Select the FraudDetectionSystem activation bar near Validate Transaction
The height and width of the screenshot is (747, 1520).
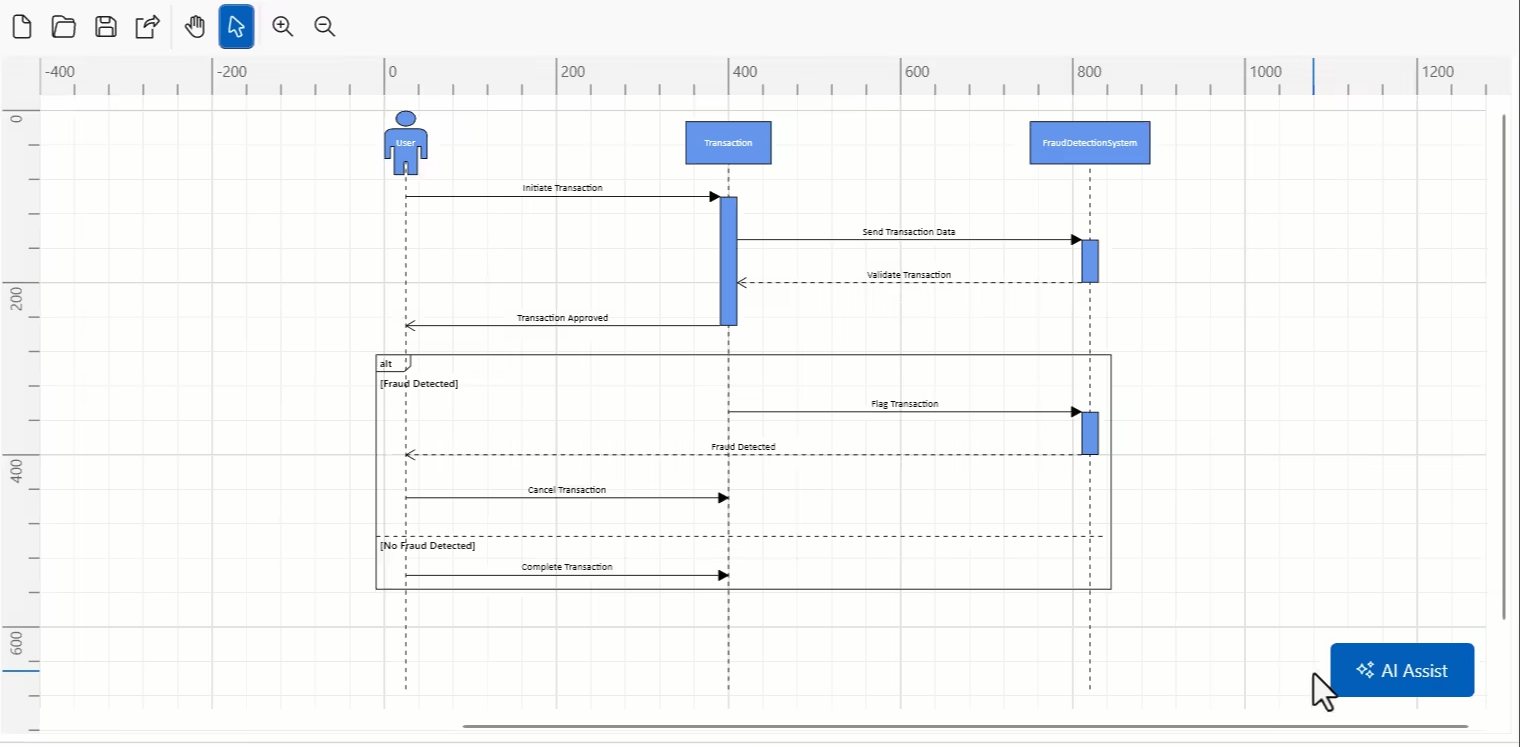(1090, 261)
